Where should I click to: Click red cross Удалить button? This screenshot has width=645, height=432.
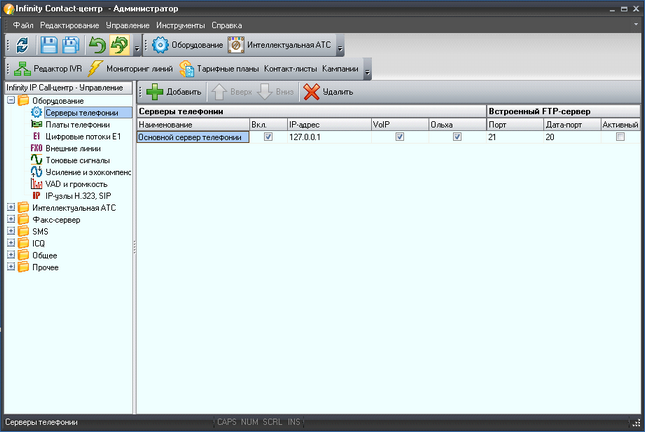tap(328, 92)
